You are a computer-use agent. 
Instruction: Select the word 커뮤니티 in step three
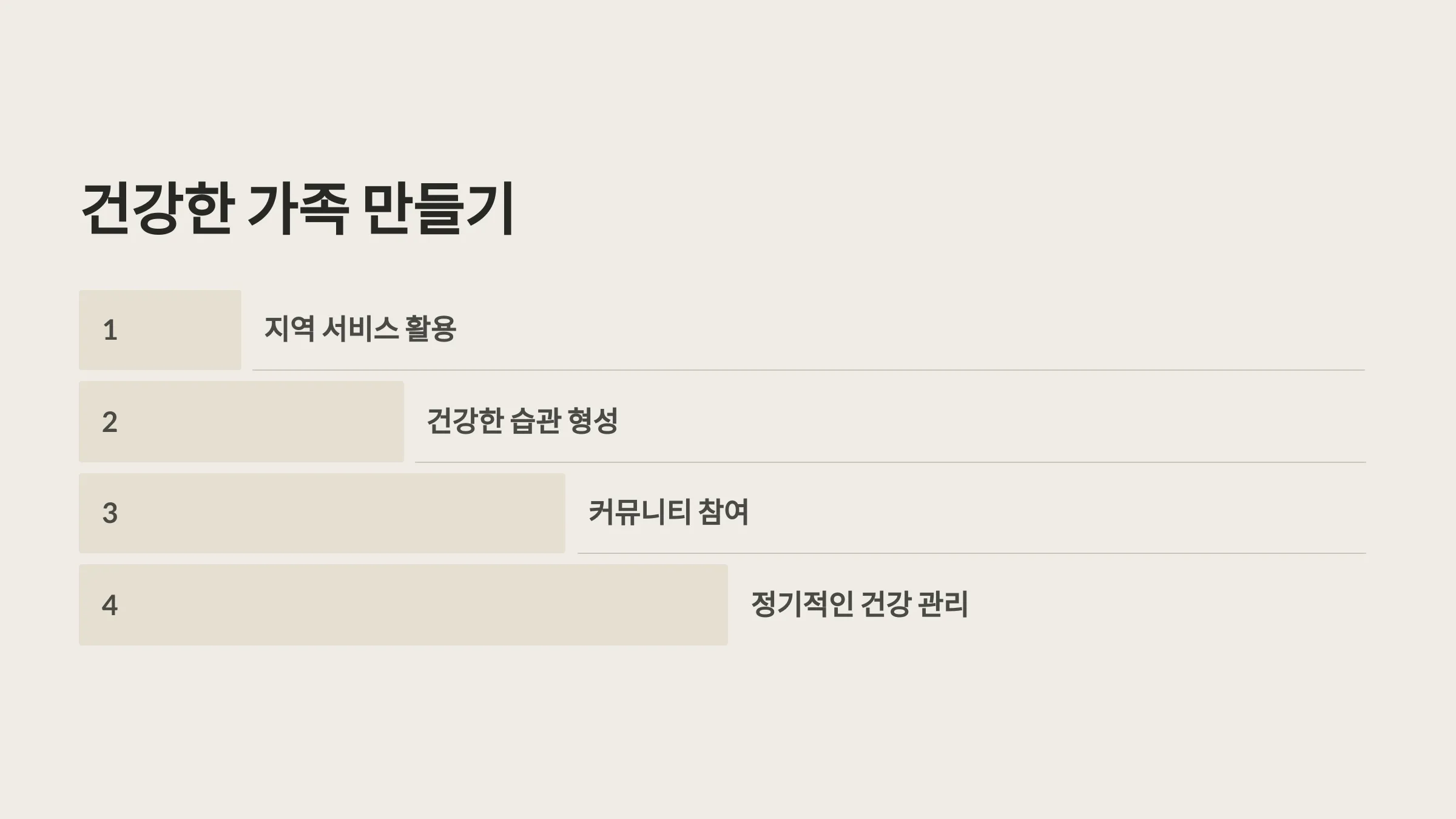tap(639, 512)
